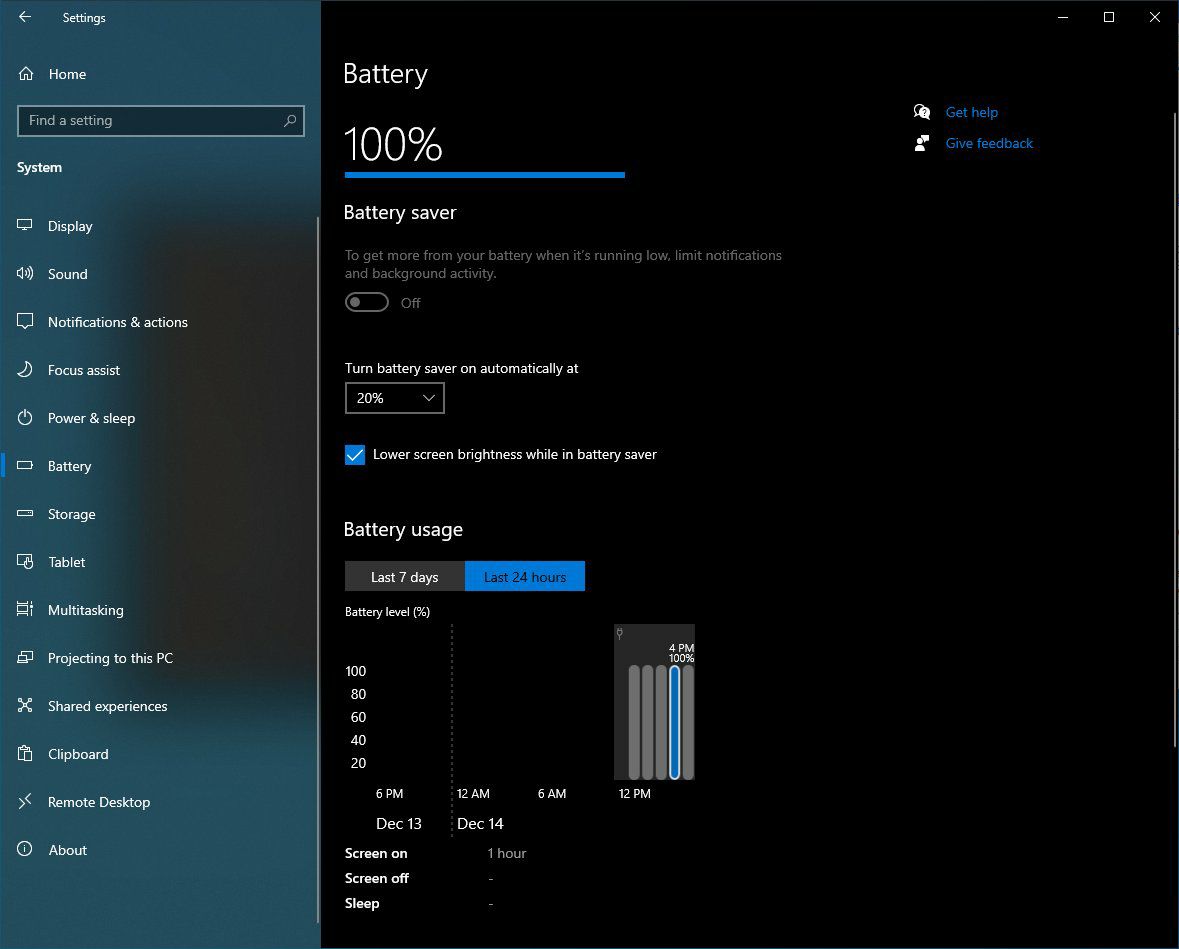
Task: Click the back arrow in Settings
Action: 25,17
